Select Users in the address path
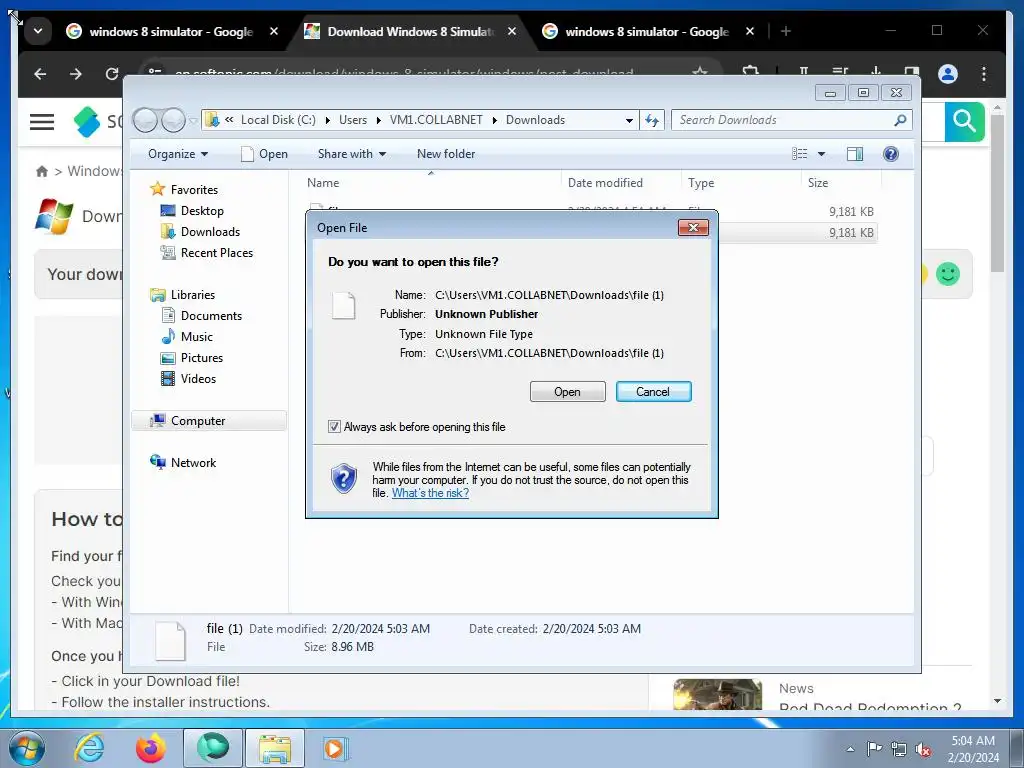The width and height of the screenshot is (1024, 768). point(353,120)
